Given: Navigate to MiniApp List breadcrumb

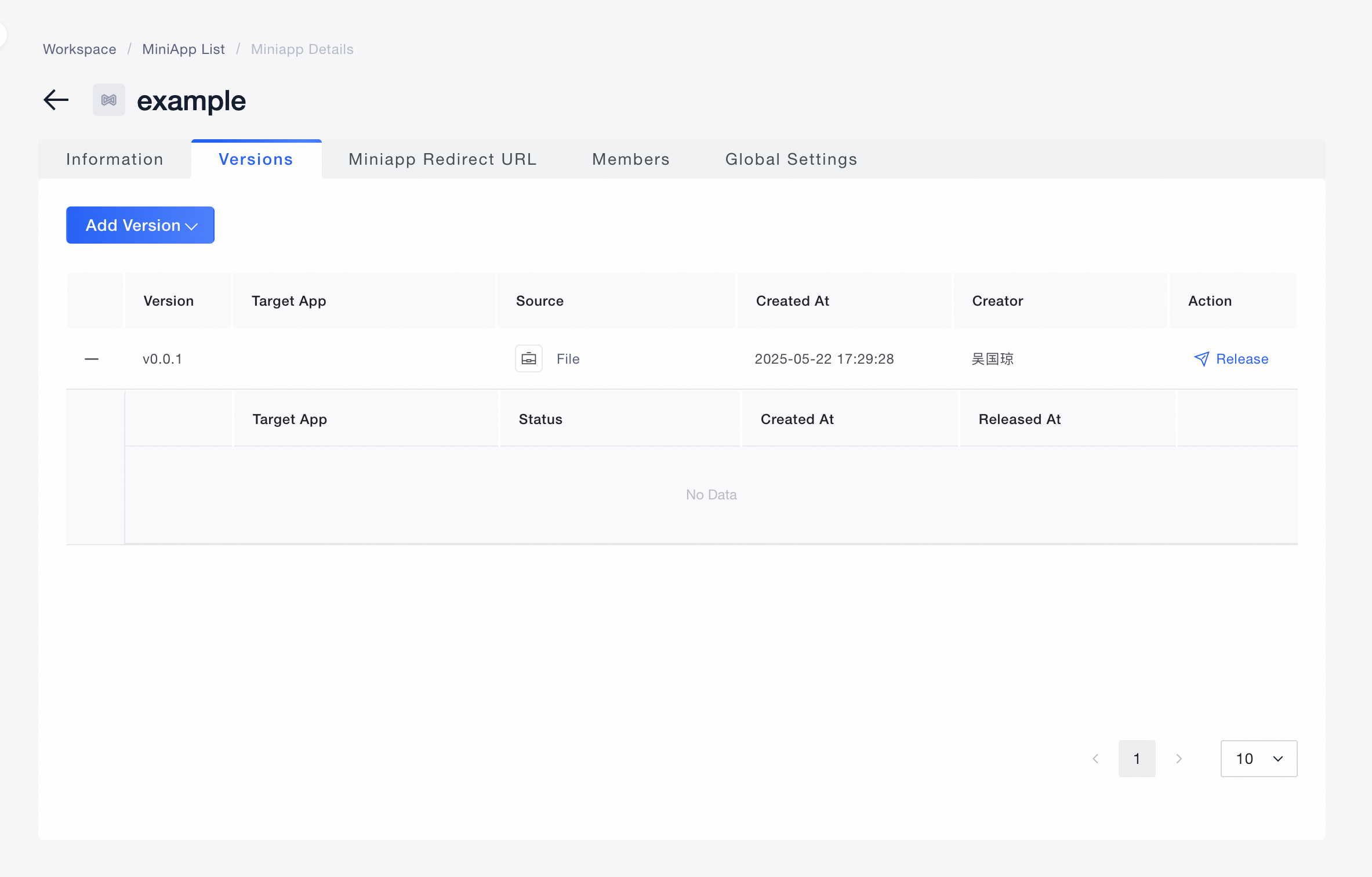Looking at the screenshot, I should click(x=184, y=49).
